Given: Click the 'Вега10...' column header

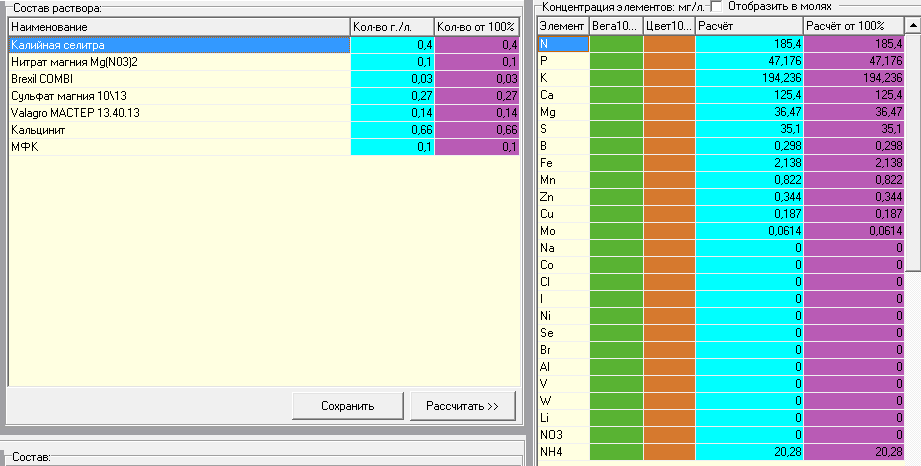Looking at the screenshot, I should [x=616, y=26].
